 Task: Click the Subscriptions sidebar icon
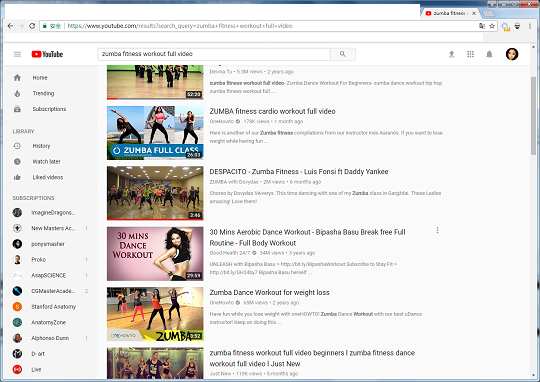coord(17,109)
